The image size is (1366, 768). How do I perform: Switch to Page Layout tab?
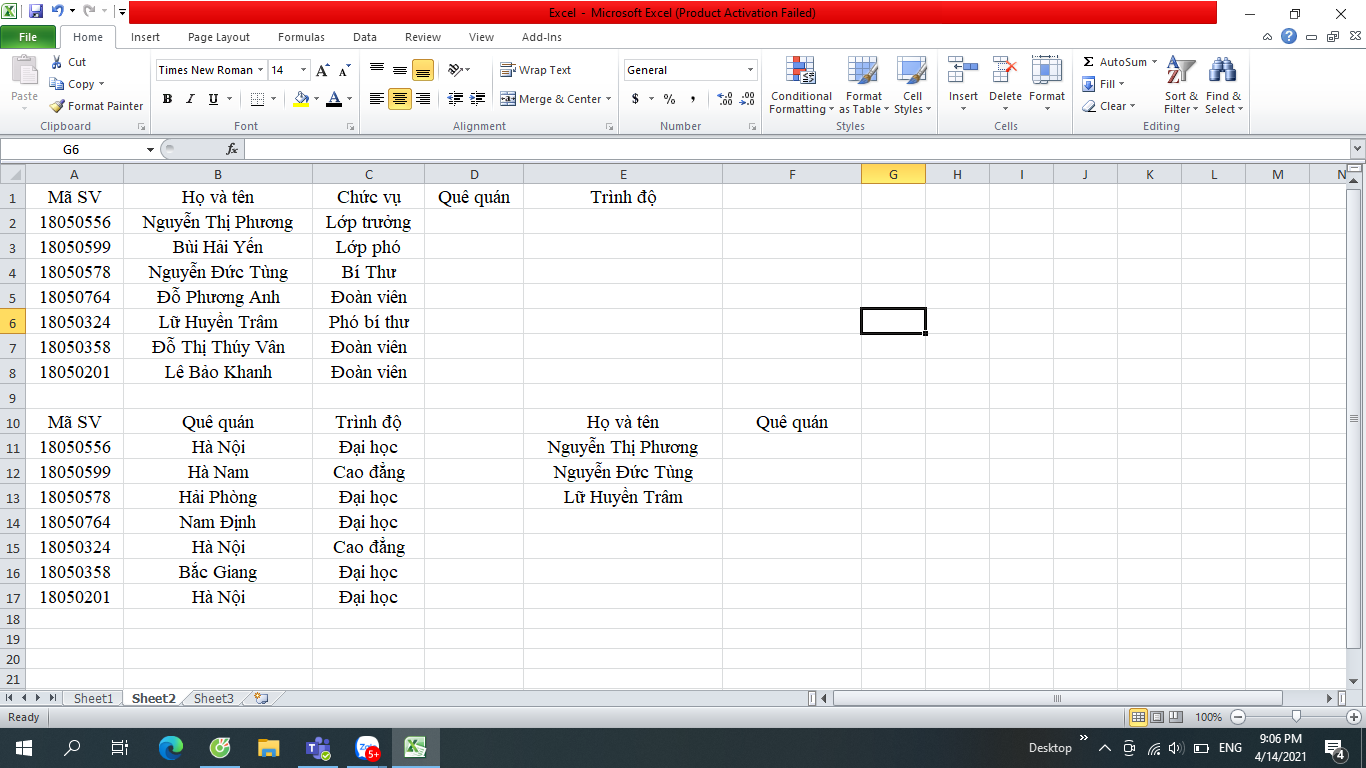click(x=219, y=37)
